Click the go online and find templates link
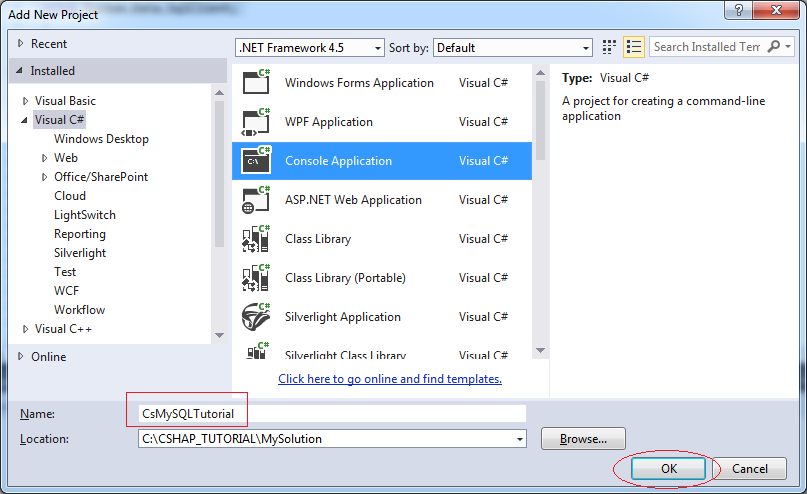The height and width of the screenshot is (494, 807). 390,379
